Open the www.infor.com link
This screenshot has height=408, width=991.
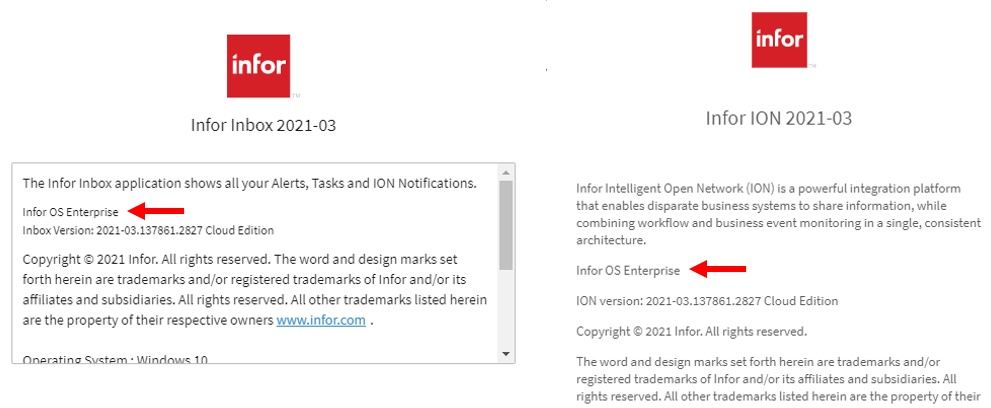[320, 321]
